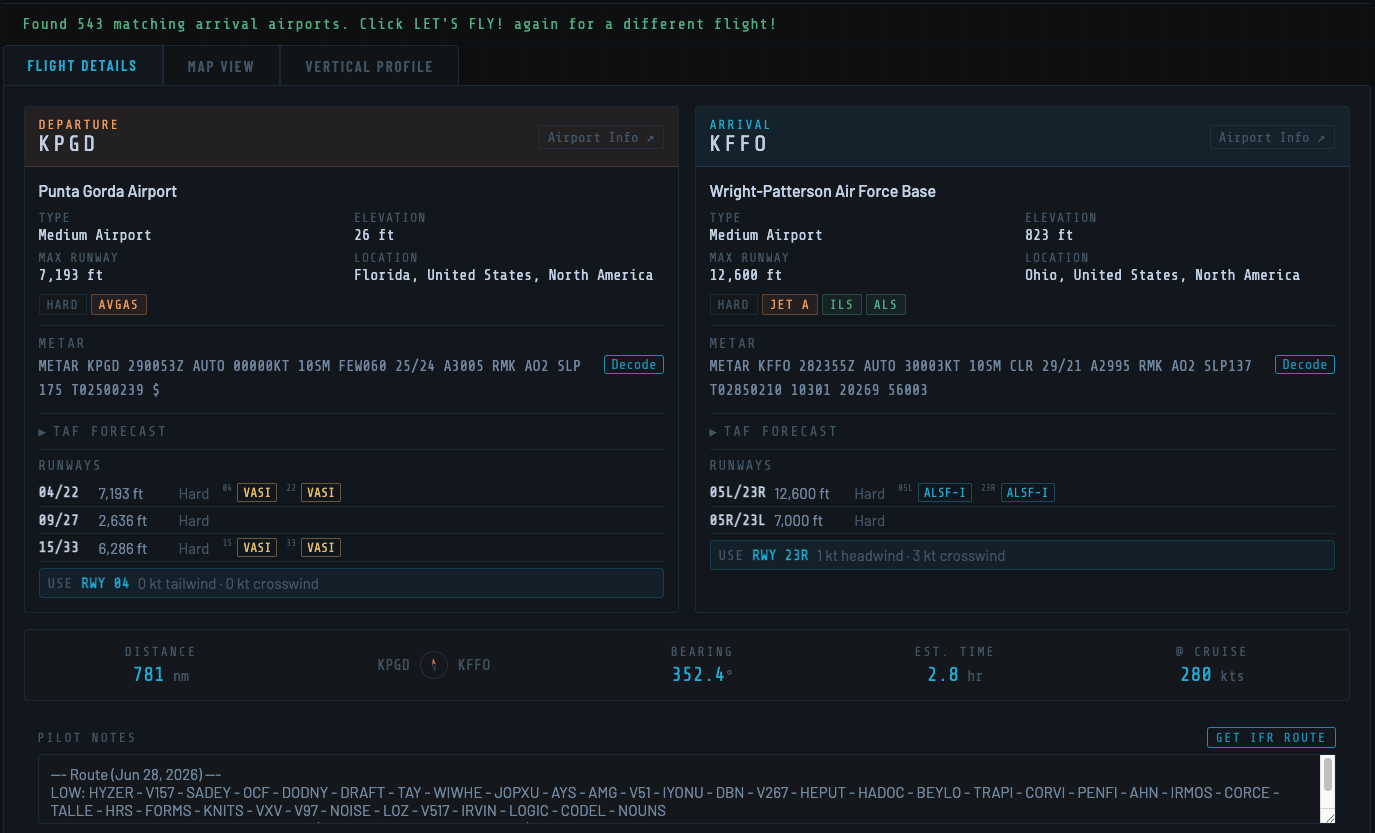This screenshot has height=833, width=1375.
Task: Click the HARD surface badge for KPGD
Action: tap(63, 305)
